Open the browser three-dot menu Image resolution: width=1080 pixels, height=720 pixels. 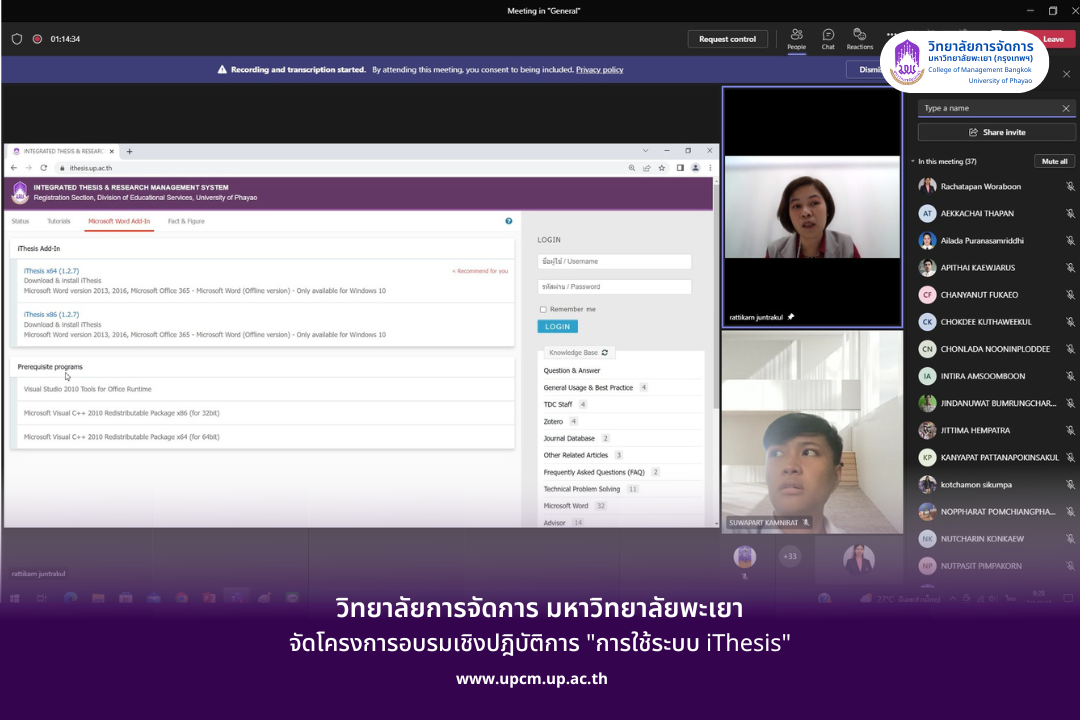(710, 167)
